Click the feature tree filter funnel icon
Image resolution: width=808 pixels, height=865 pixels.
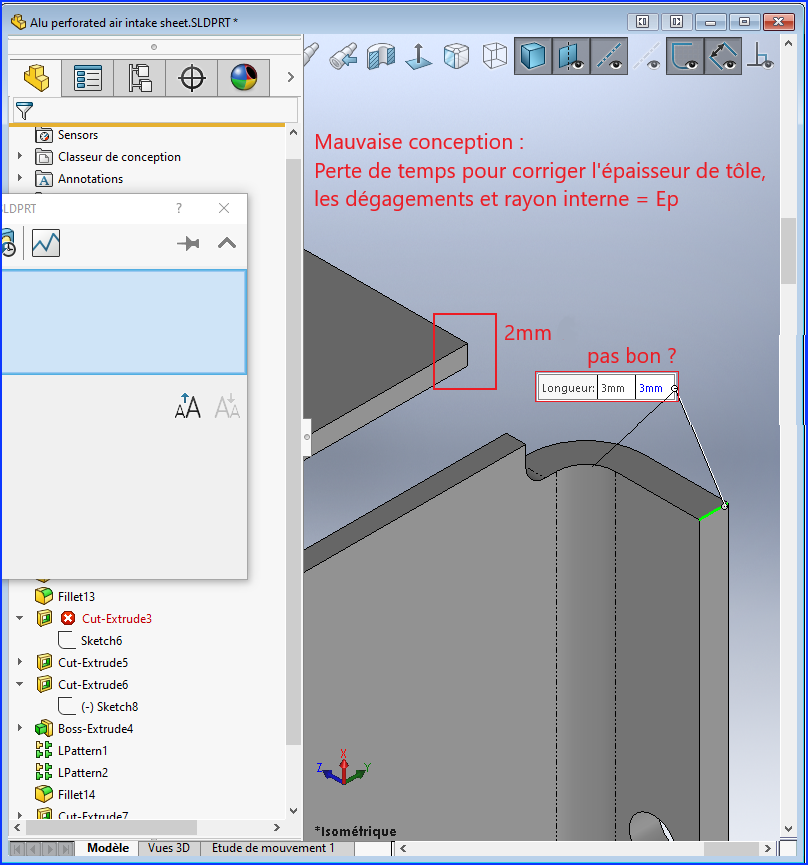point(24,110)
